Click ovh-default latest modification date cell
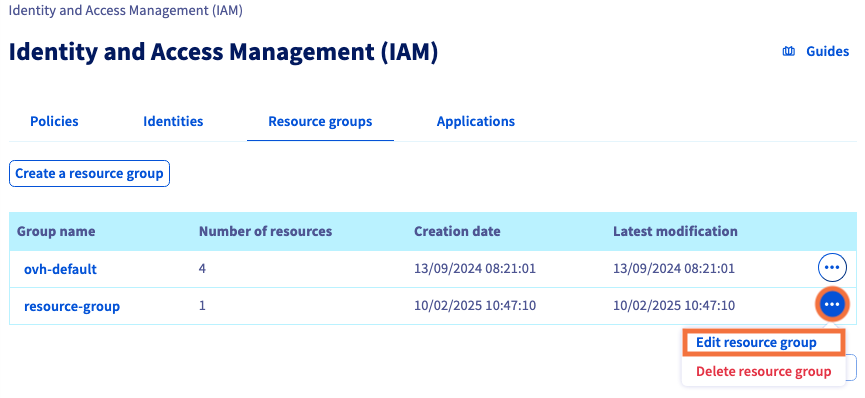 tap(674, 269)
